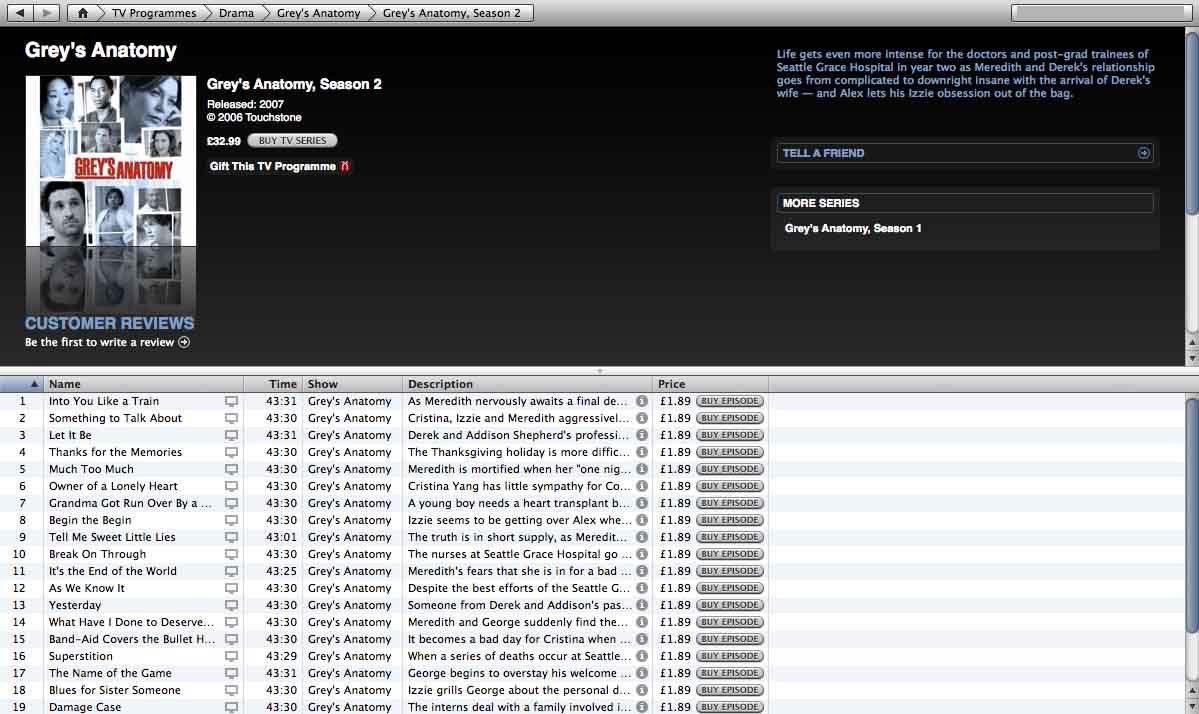Image resolution: width=1199 pixels, height=714 pixels.
Task: Open Gift This TV Programme link
Action: pos(272,166)
